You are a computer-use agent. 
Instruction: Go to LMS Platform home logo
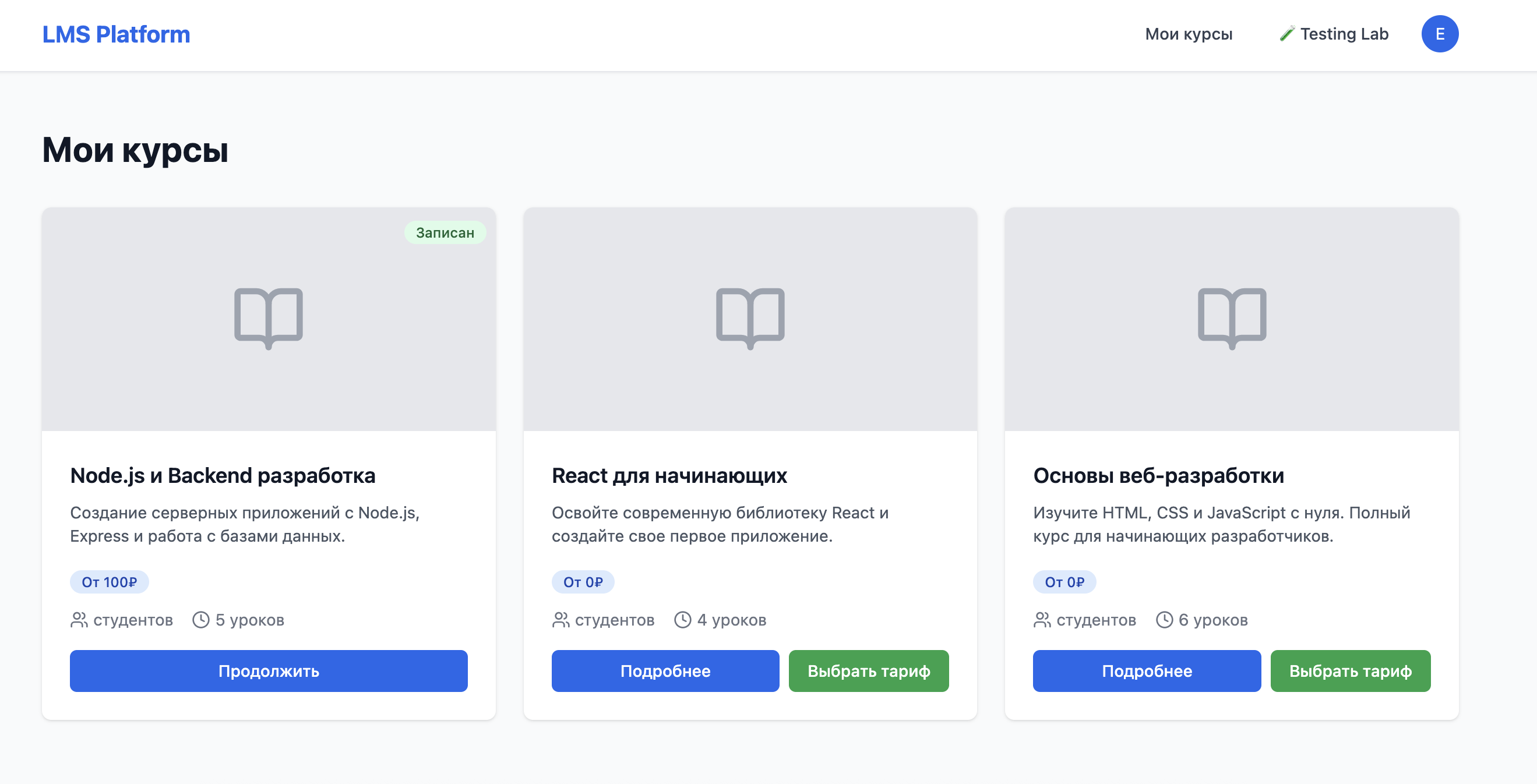(116, 34)
